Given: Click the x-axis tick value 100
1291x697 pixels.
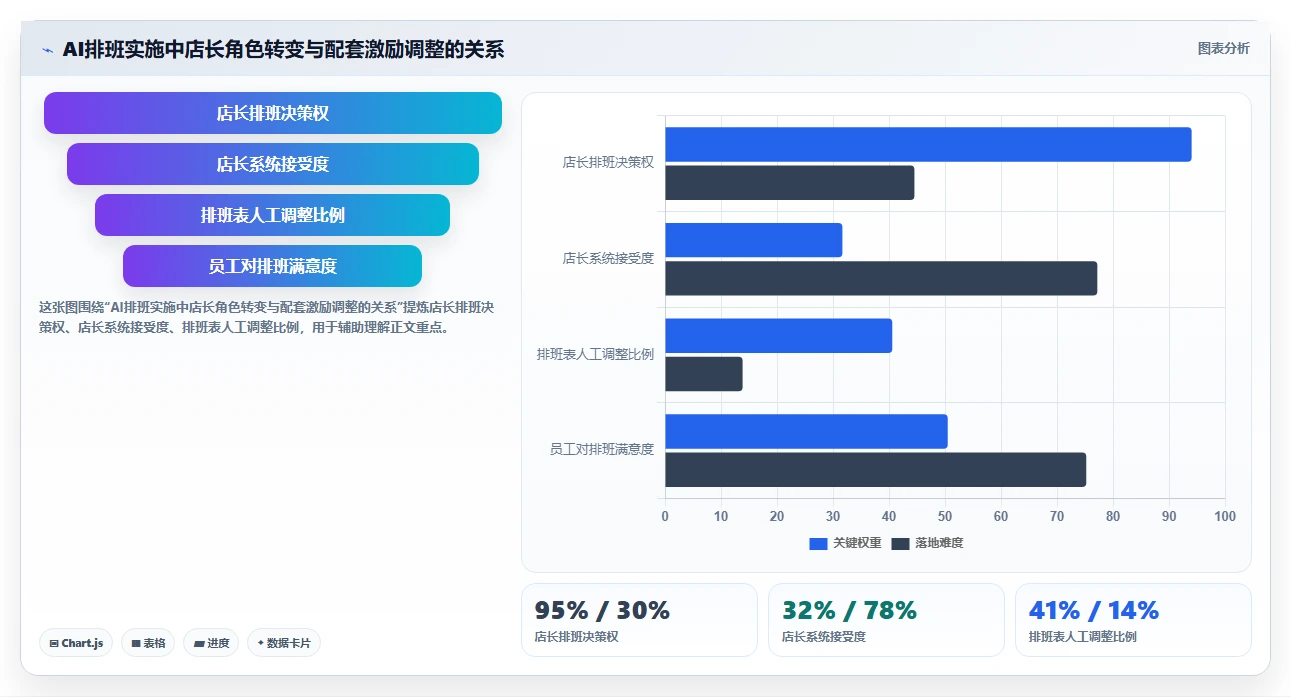Looking at the screenshot, I should pos(1225,516).
